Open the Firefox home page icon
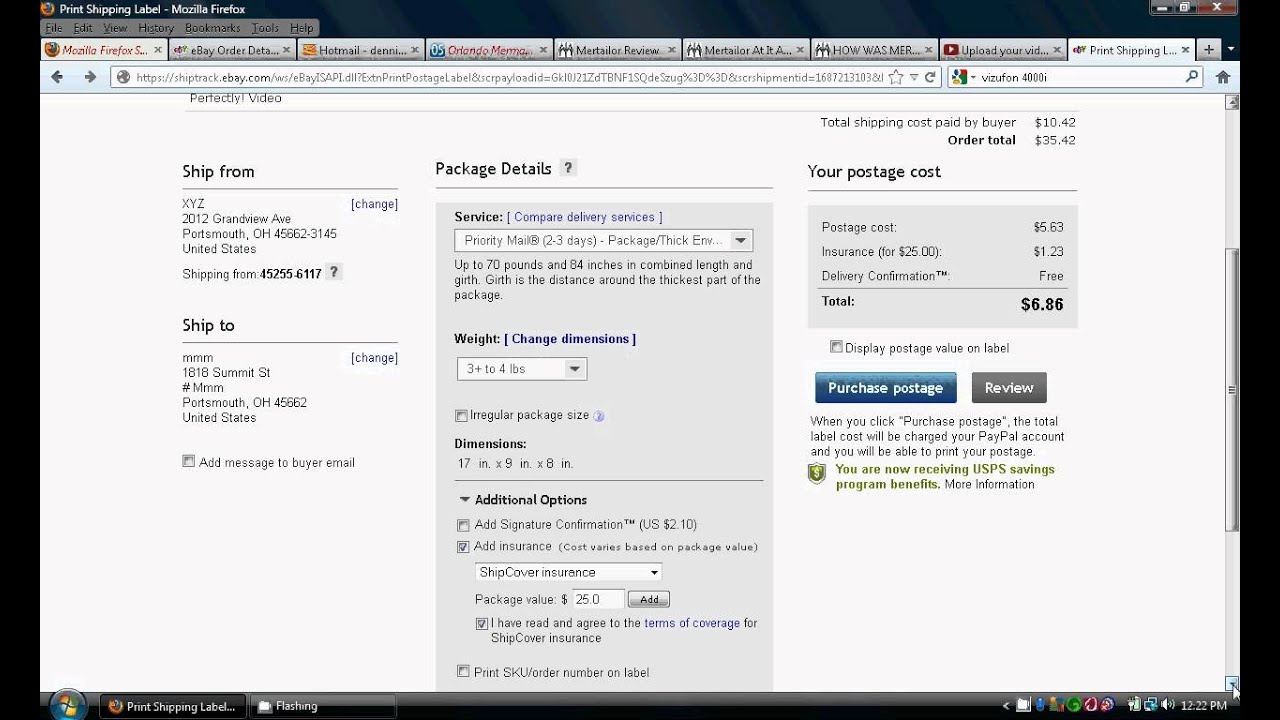 tap(1222, 77)
